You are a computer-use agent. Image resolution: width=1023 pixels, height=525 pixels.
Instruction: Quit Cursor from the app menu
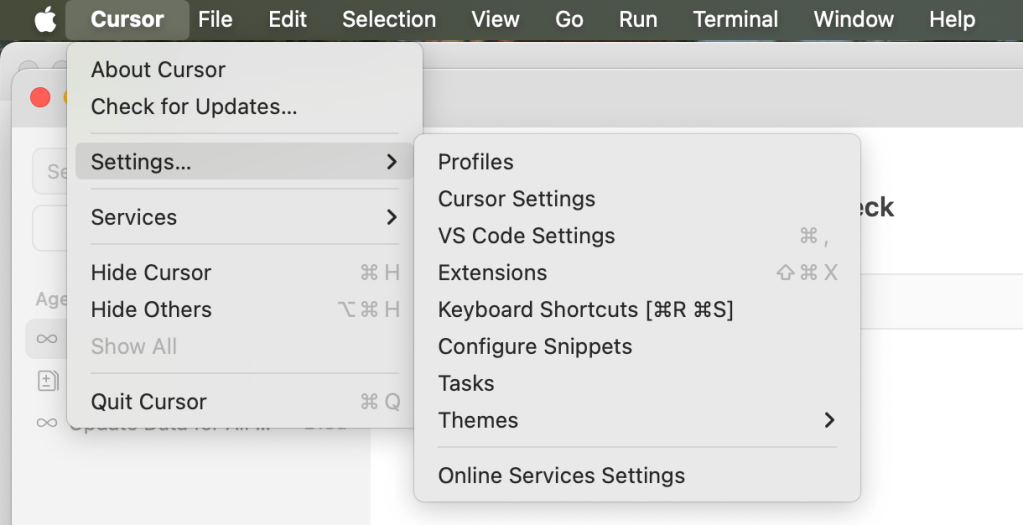pyautogui.click(x=149, y=402)
